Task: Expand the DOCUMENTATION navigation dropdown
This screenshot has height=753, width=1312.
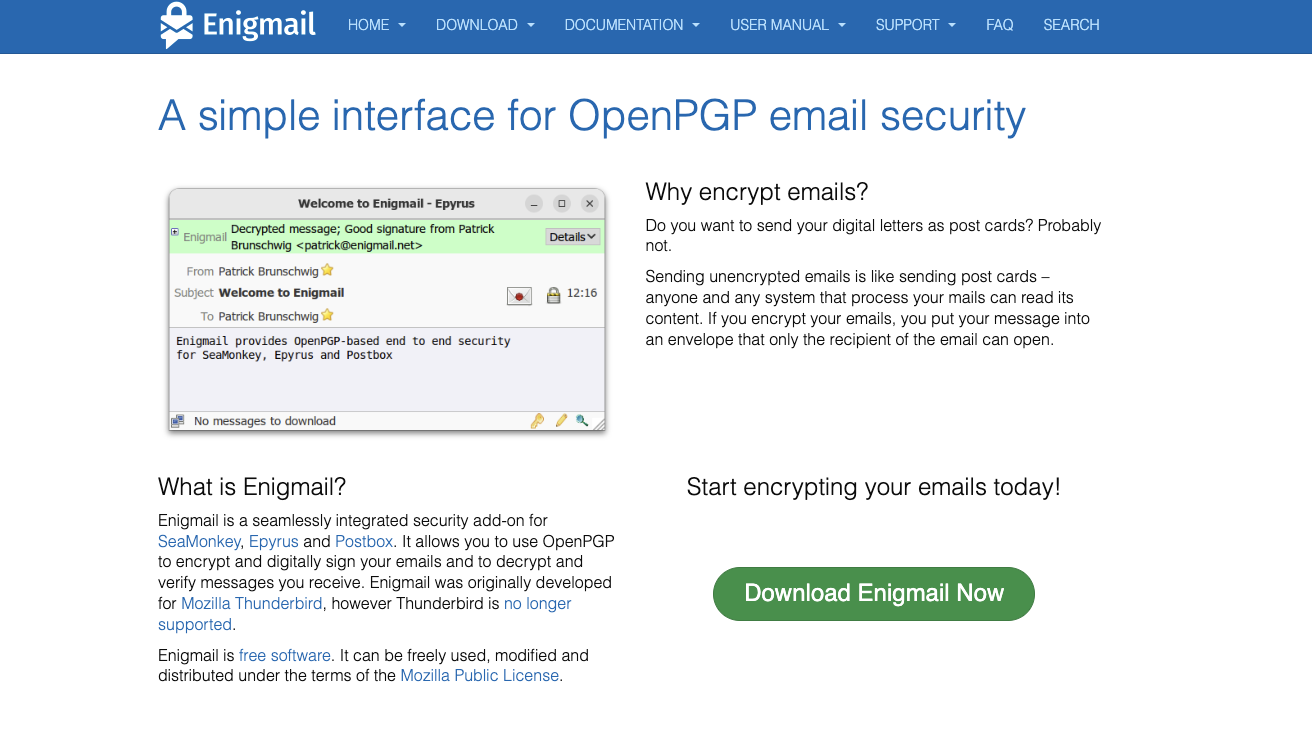Action: point(632,25)
